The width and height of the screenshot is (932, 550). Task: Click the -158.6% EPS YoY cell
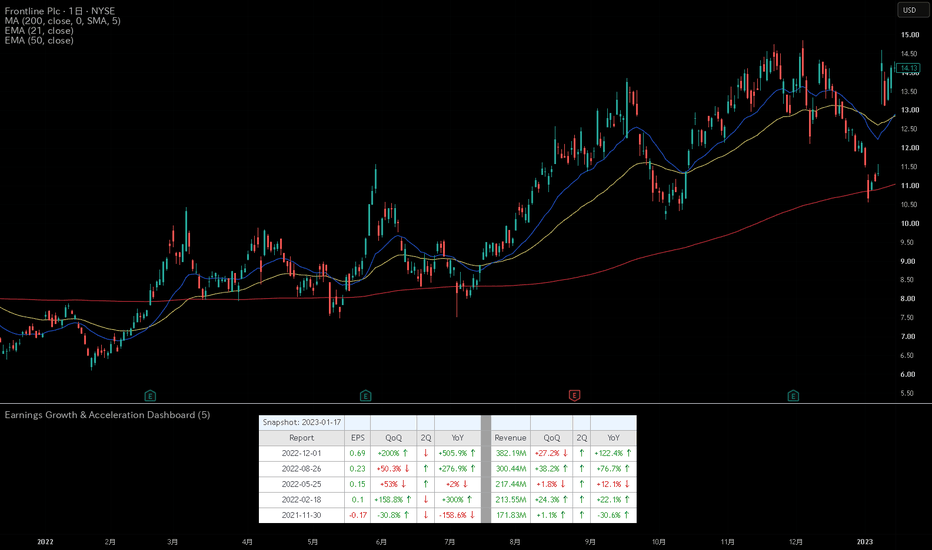click(457, 515)
